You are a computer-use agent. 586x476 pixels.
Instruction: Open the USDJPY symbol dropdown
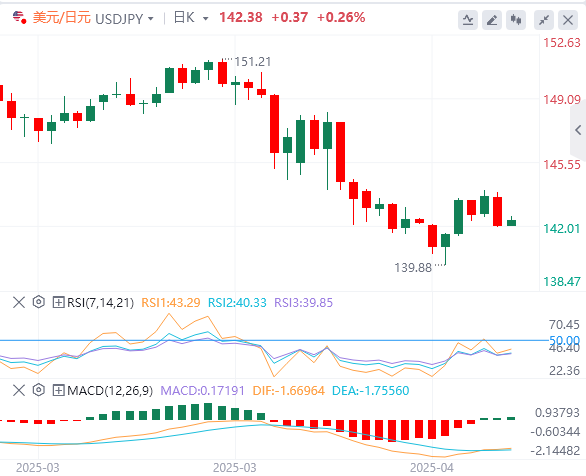[x=124, y=18]
